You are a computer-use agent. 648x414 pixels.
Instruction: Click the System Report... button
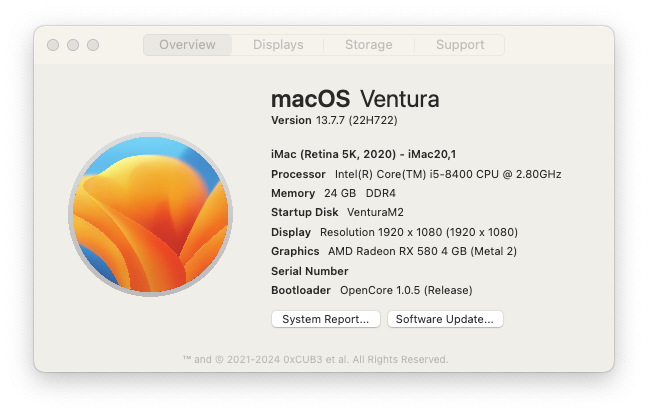pos(326,319)
